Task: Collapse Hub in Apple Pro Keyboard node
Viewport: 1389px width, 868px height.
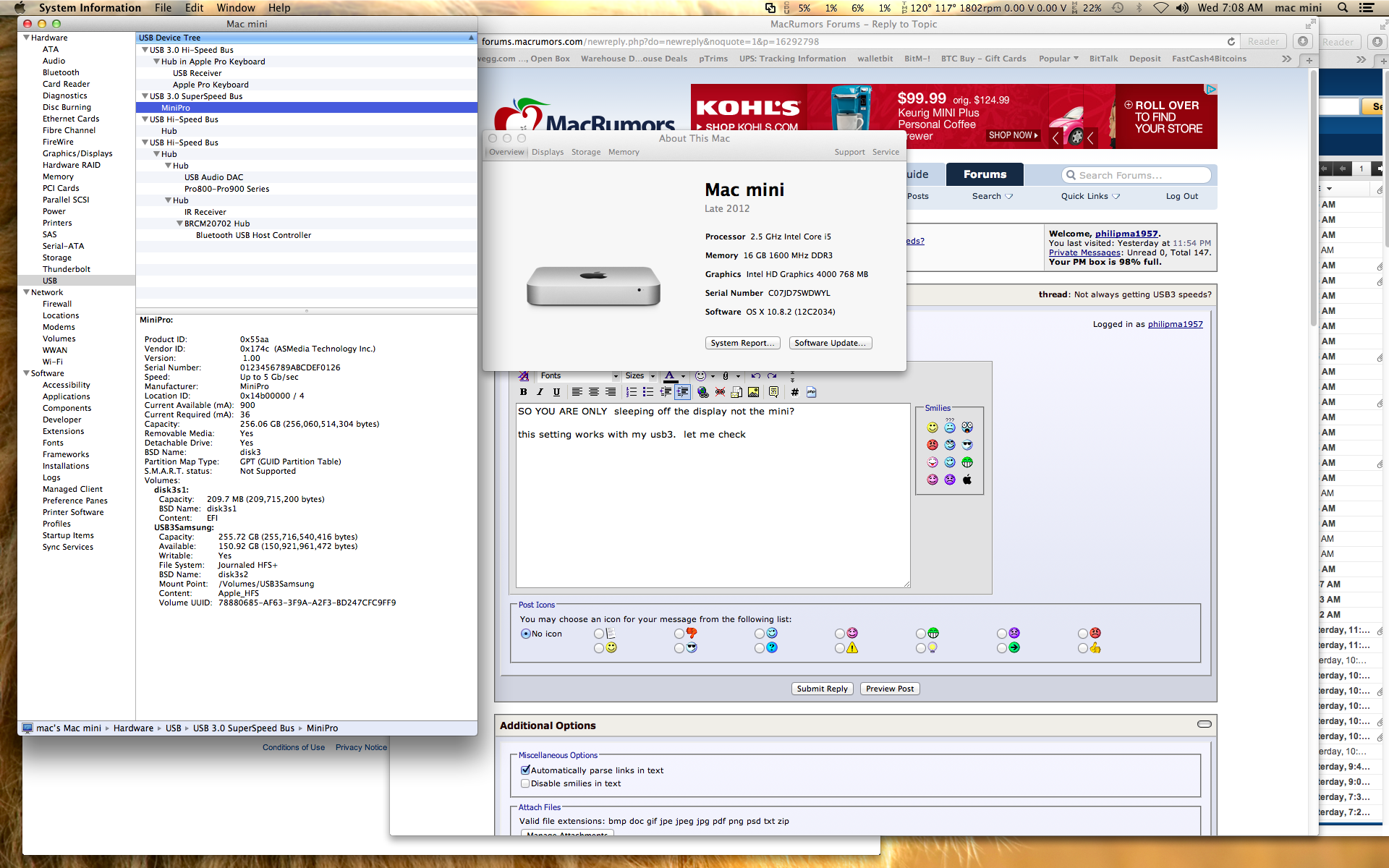Action: [x=156, y=61]
